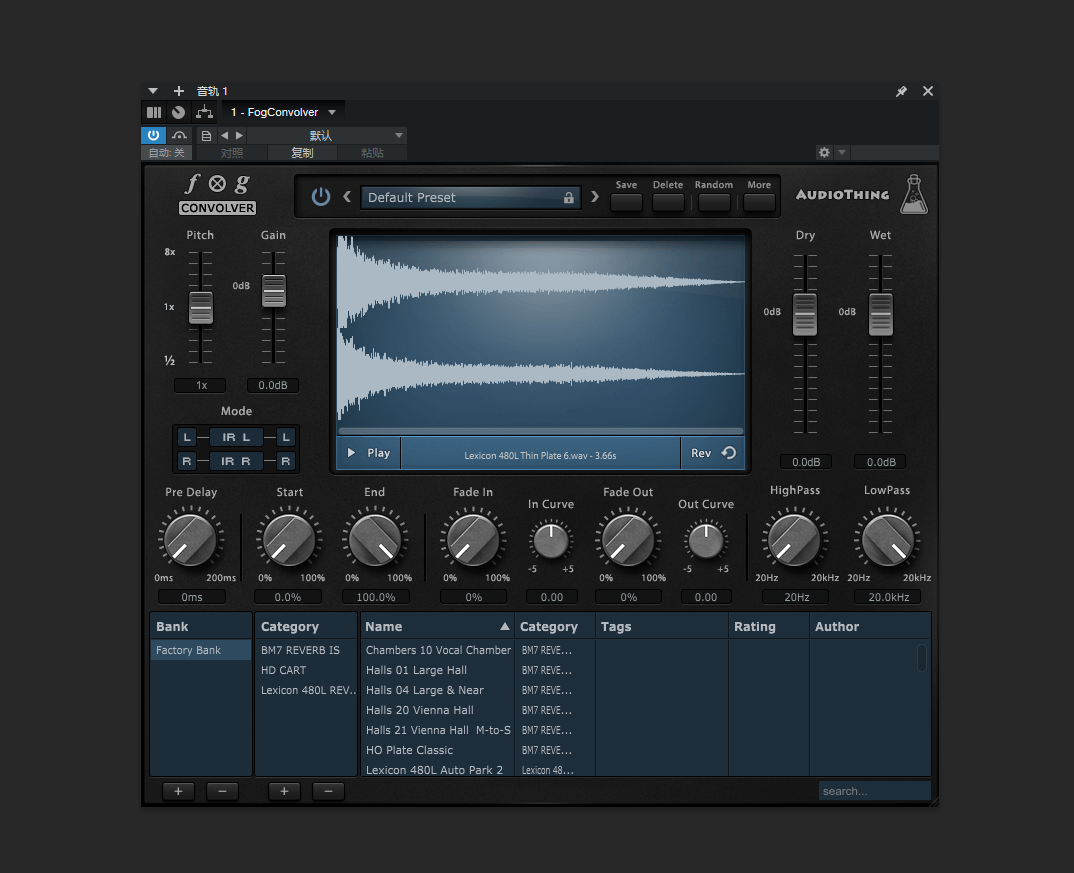Click the Save preset button
This screenshot has width=1074, height=873.
coord(626,203)
